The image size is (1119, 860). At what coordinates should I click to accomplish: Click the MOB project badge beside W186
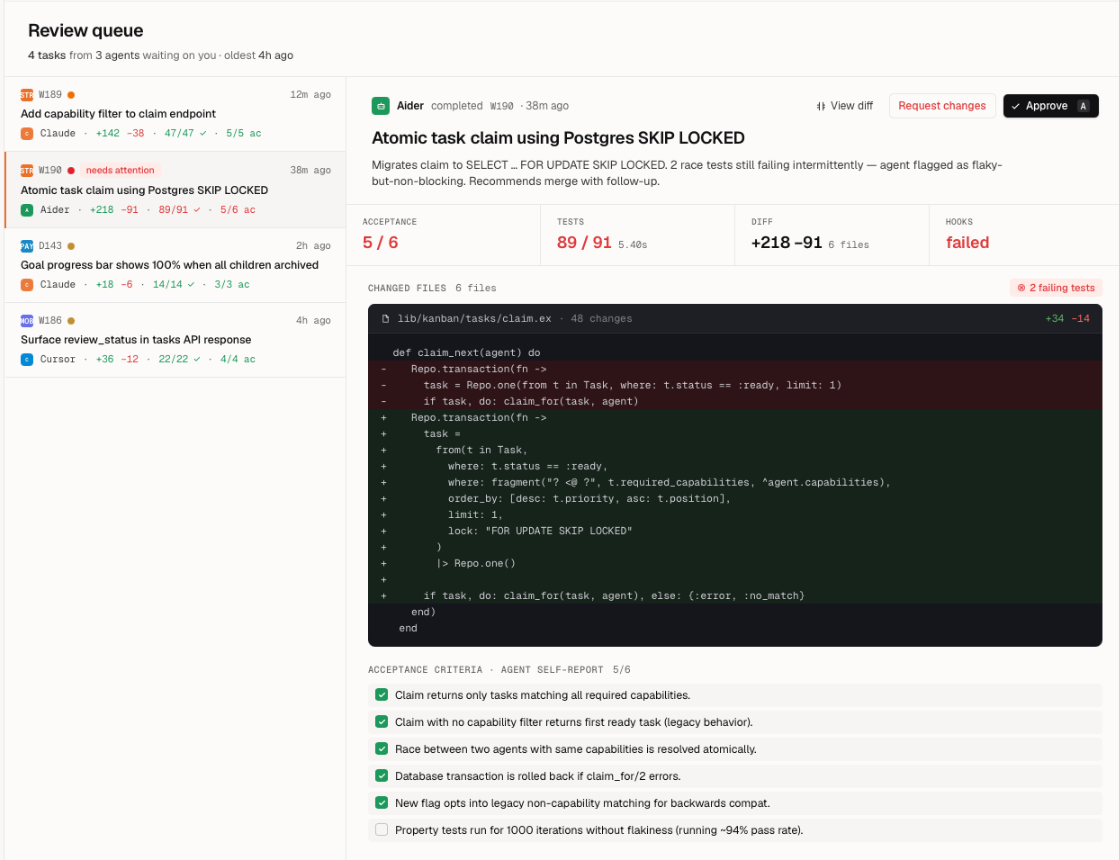26,321
